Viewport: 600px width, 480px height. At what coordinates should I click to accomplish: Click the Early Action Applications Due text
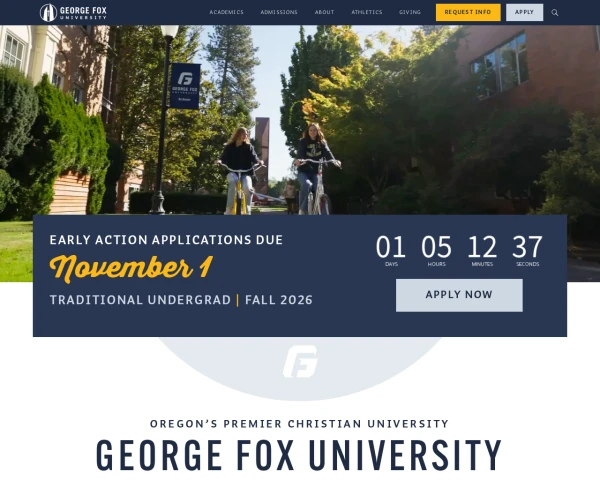point(166,240)
